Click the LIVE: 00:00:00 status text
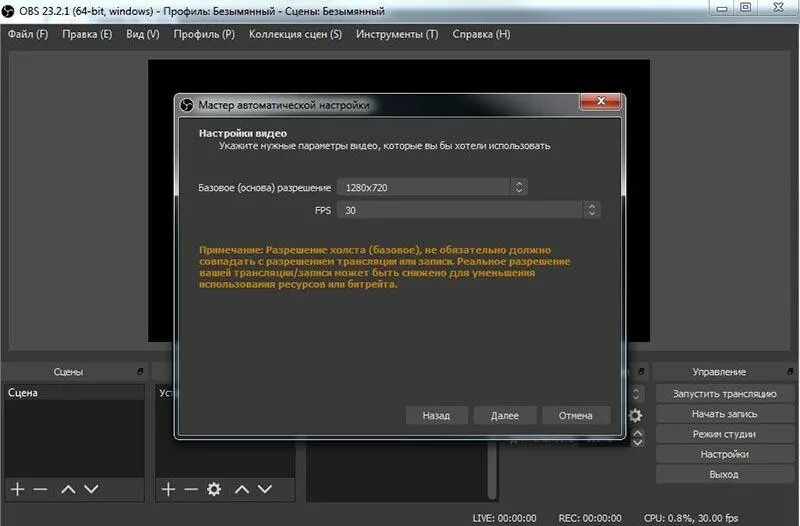 click(504, 518)
